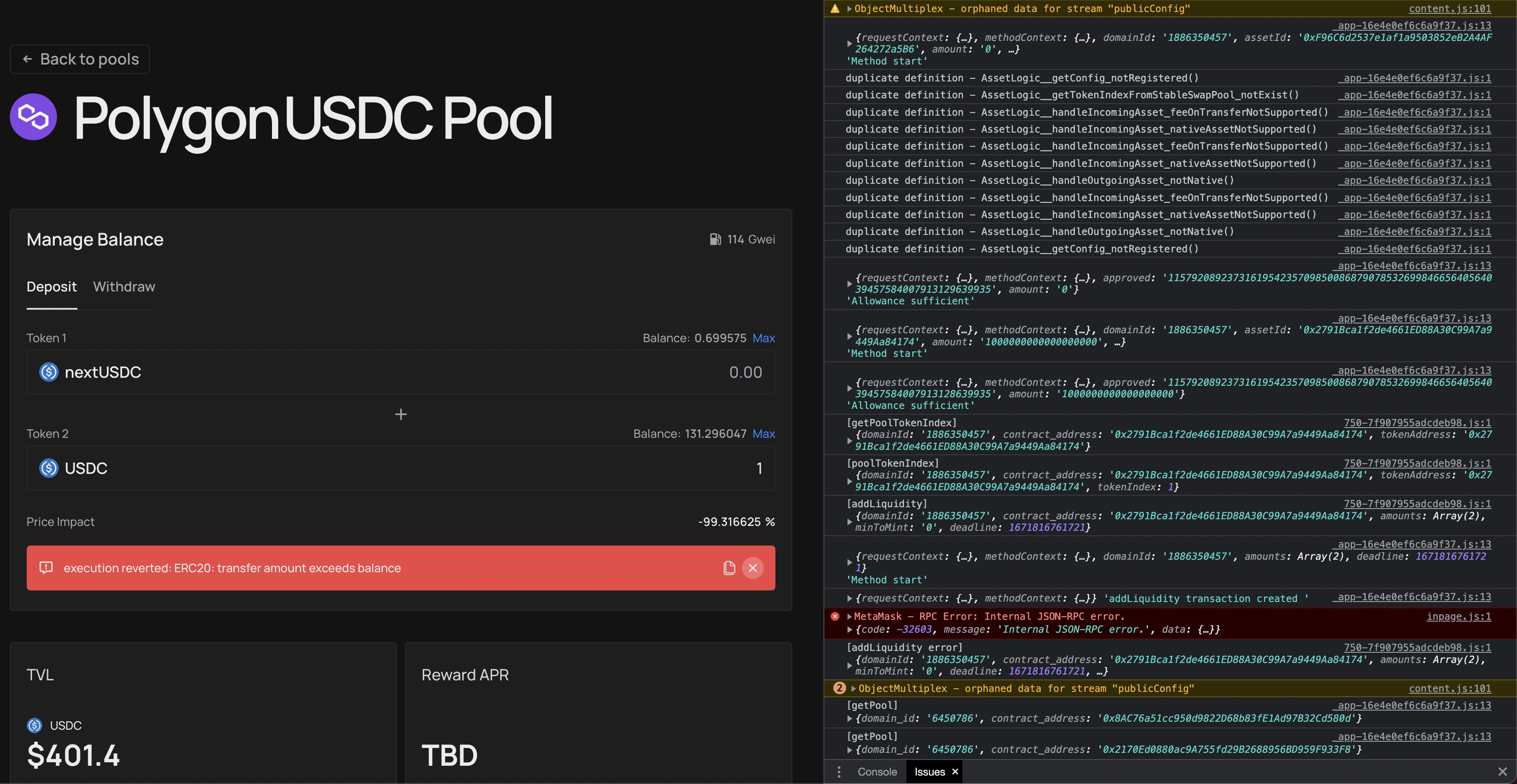Expand the code -32603 error object
The width and height of the screenshot is (1517, 784).
point(850,630)
